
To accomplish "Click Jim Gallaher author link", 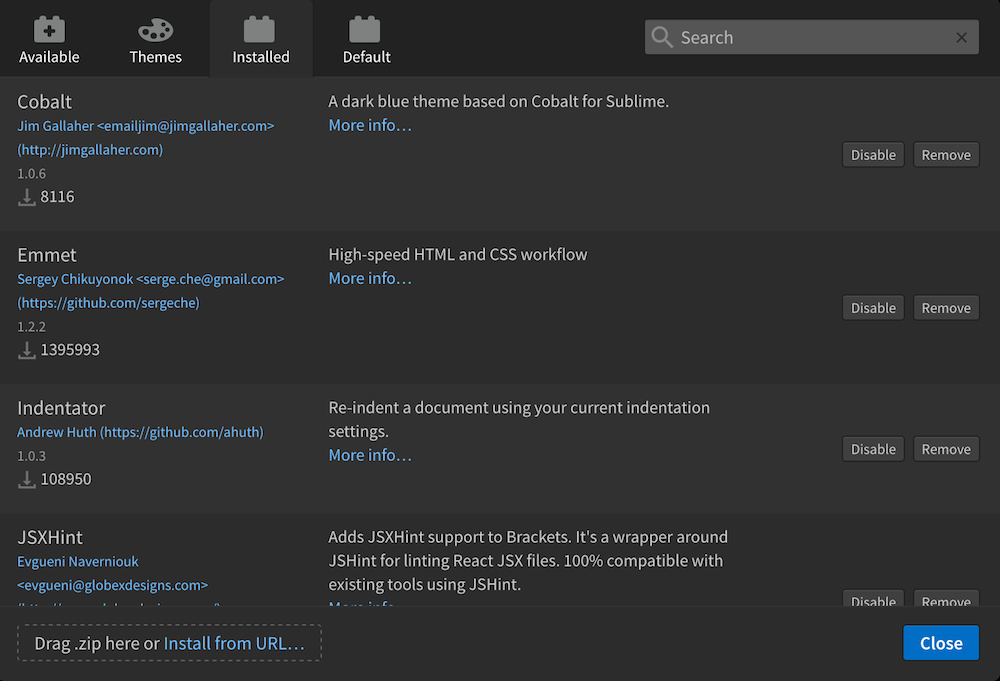I will pos(145,126).
